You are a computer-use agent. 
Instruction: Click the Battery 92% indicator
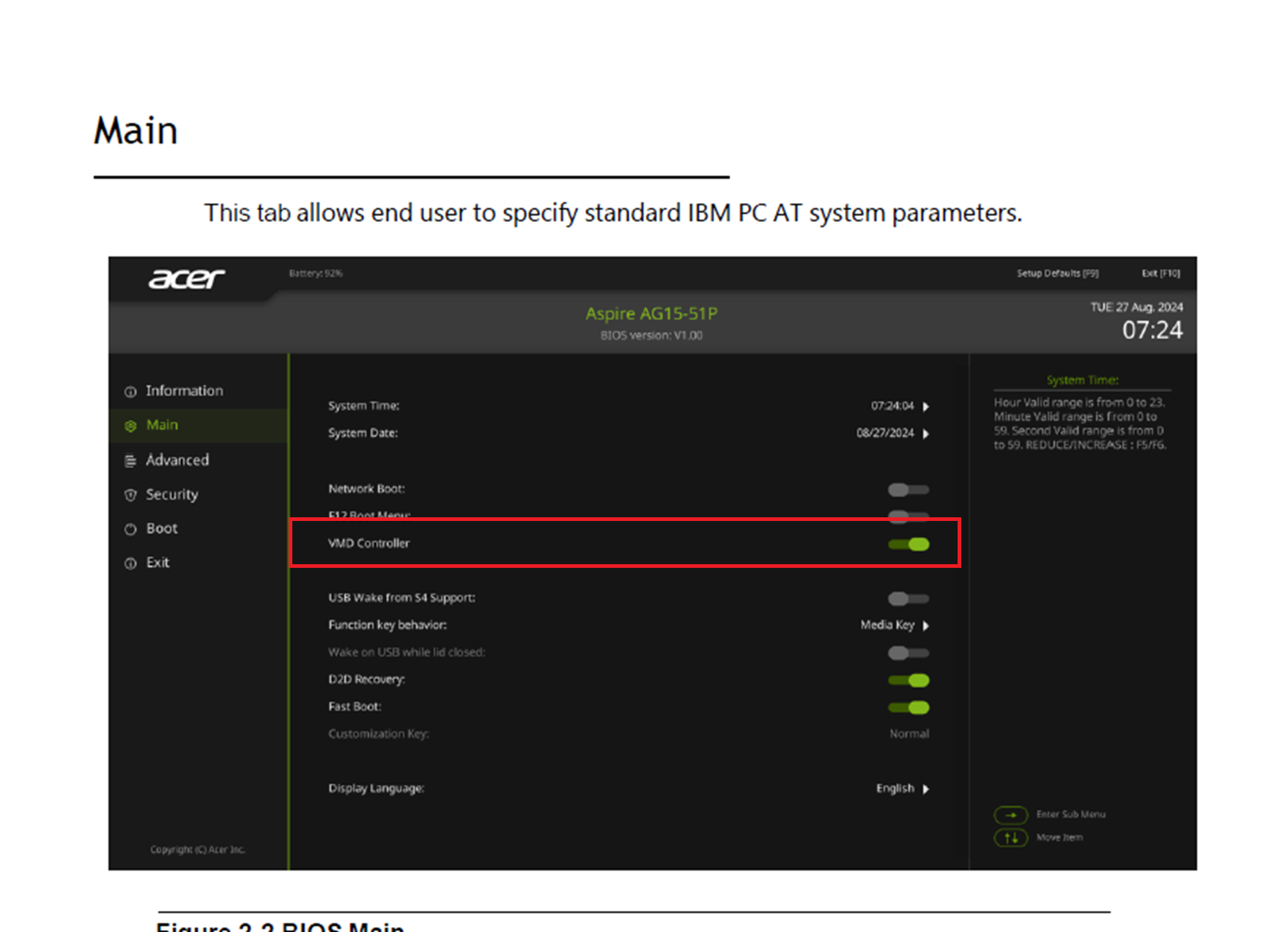(316, 273)
